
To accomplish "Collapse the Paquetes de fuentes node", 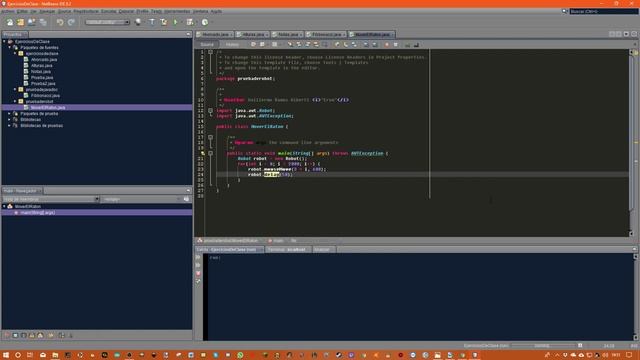I will (10, 47).
